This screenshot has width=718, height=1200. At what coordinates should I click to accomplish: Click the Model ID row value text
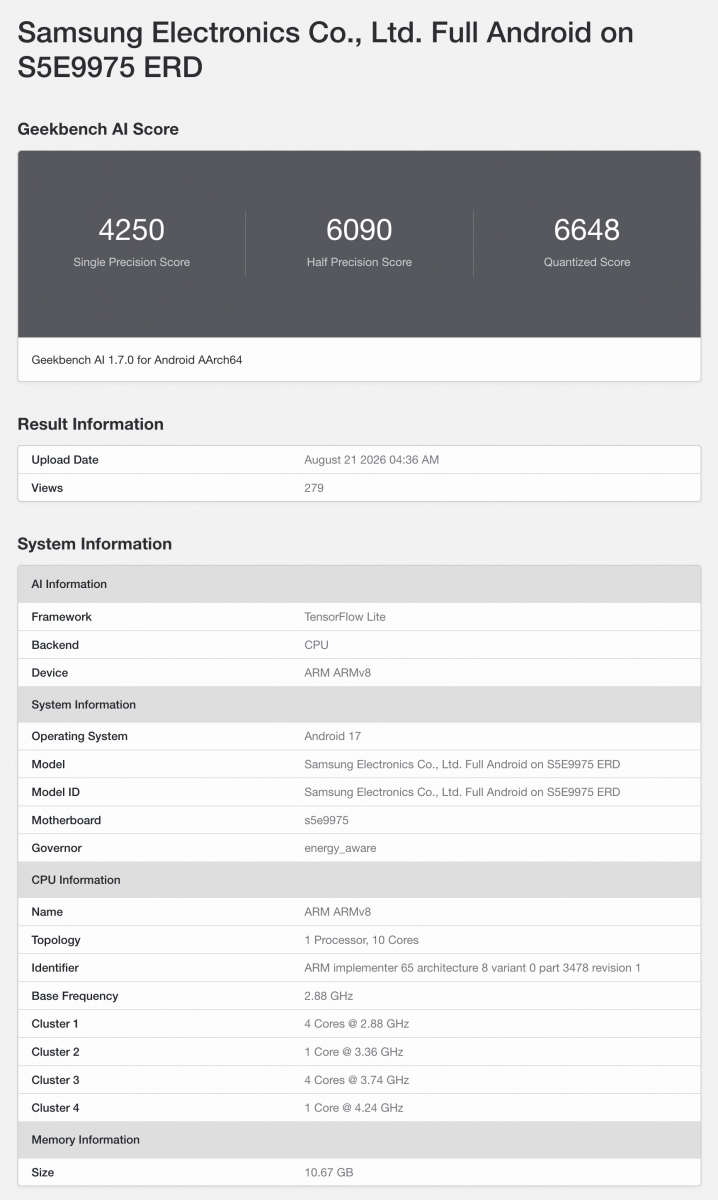pyautogui.click(x=462, y=792)
